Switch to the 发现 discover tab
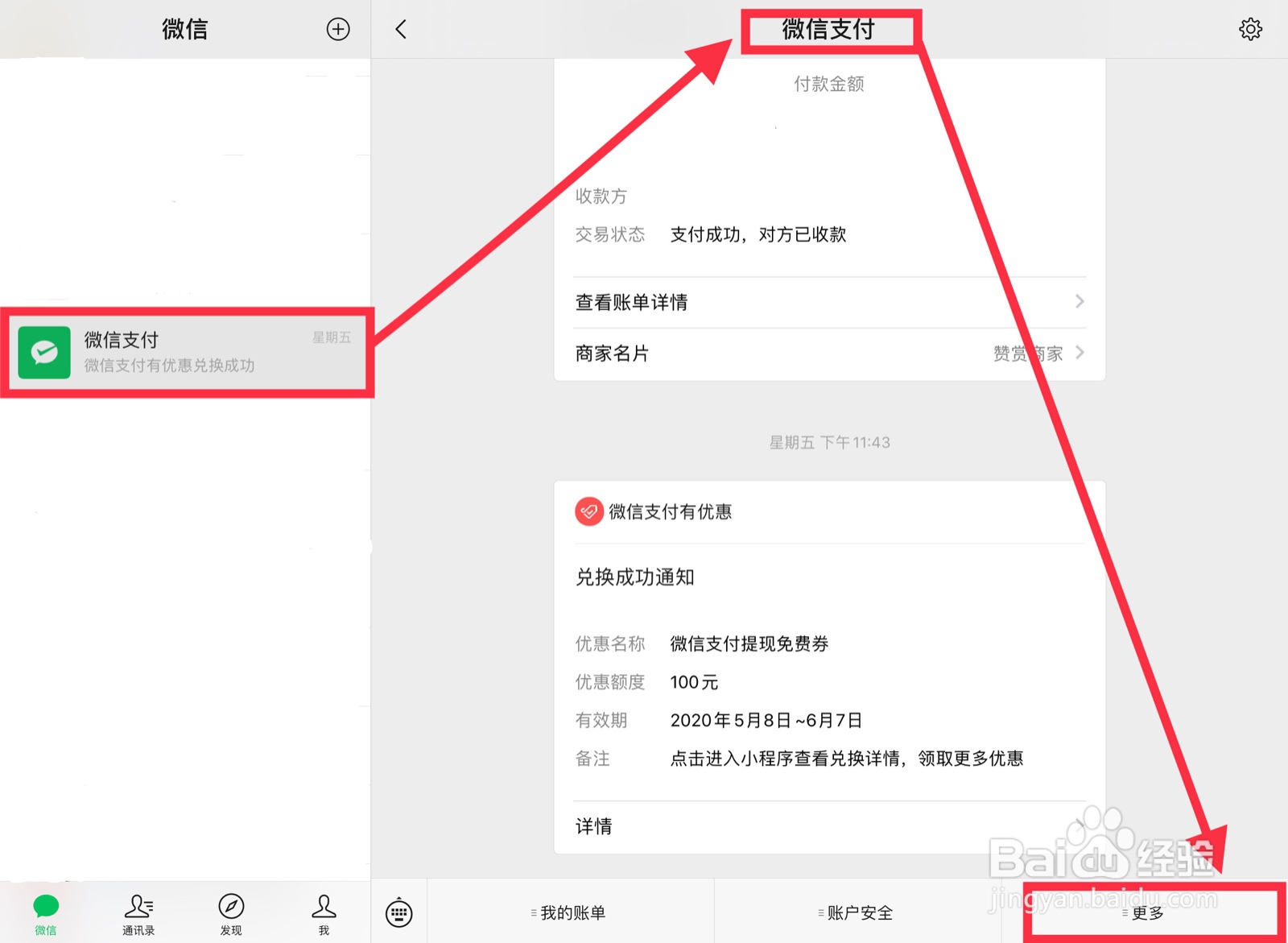1288x943 pixels. pos(231,914)
